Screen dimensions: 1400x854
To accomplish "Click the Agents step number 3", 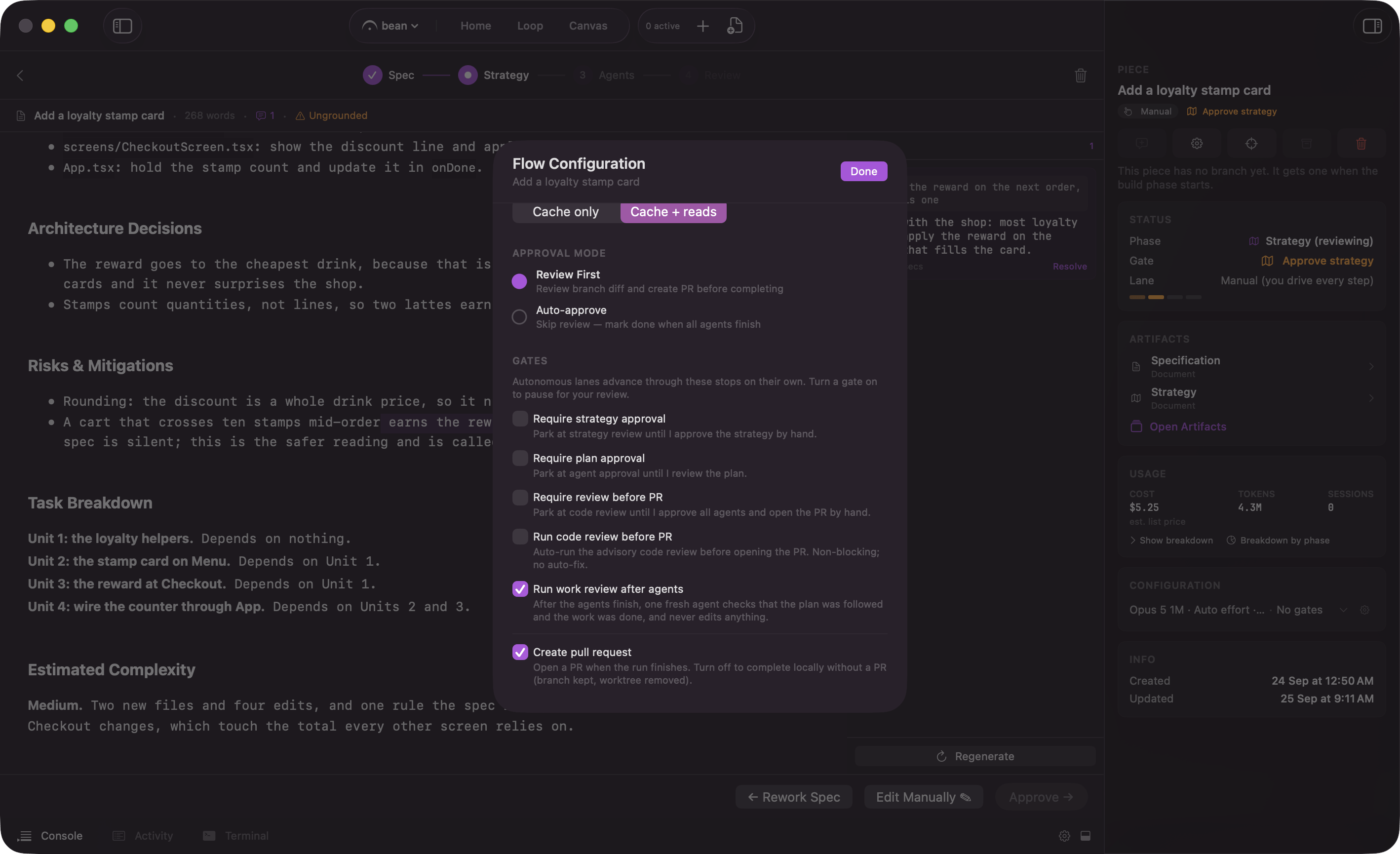I will pos(582,76).
